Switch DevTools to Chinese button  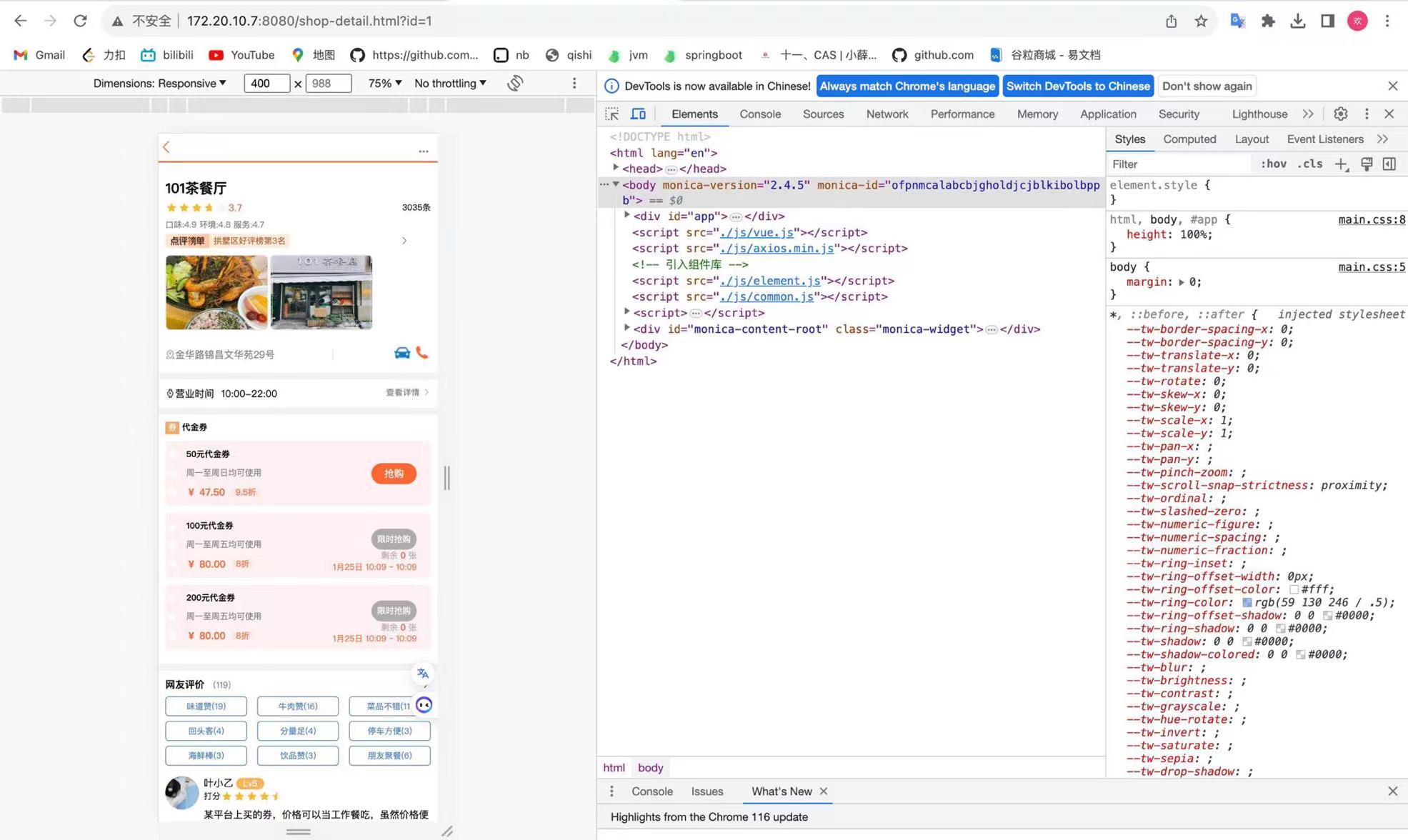pos(1078,86)
